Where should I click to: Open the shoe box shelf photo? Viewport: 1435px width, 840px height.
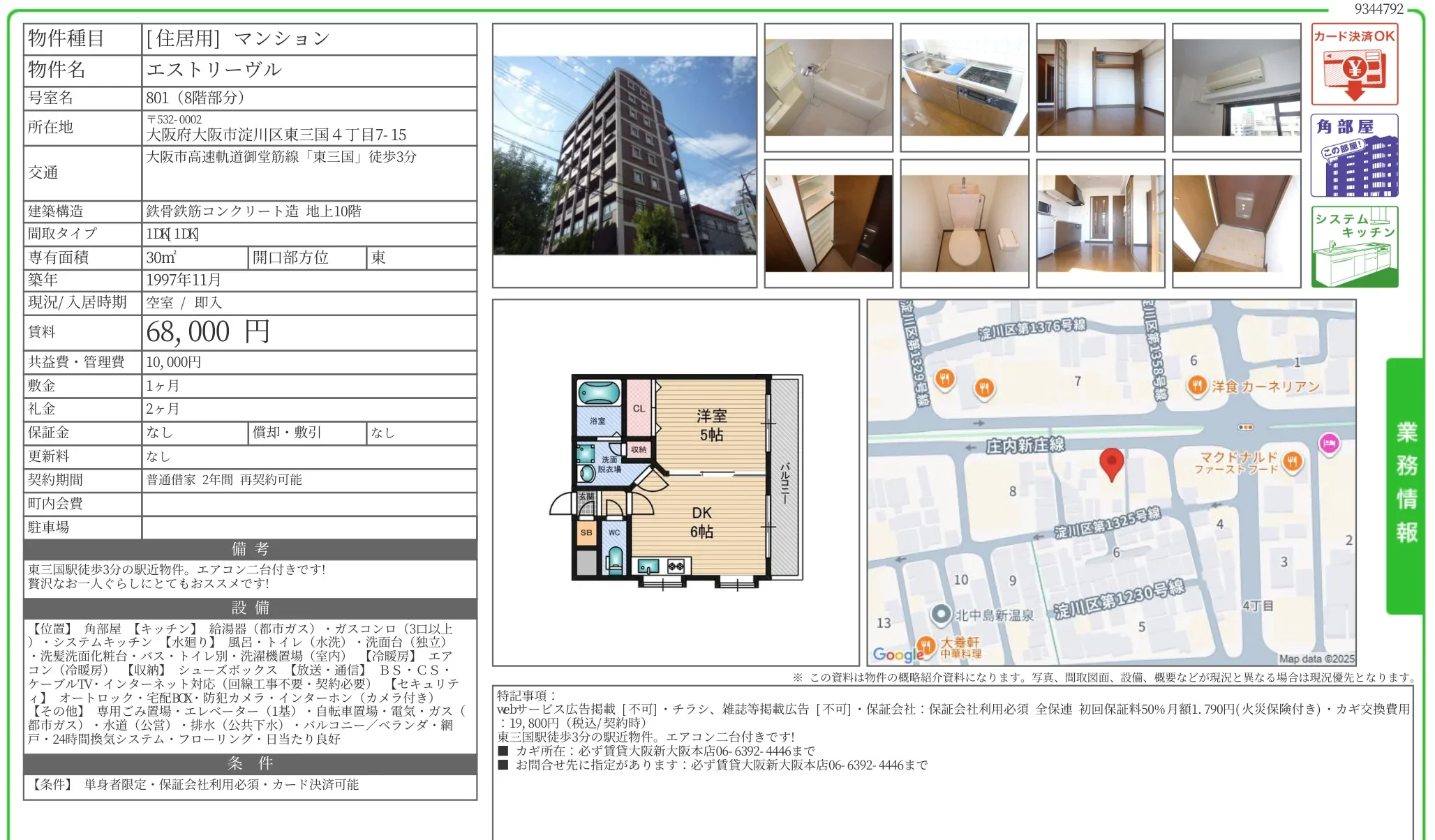(828, 223)
